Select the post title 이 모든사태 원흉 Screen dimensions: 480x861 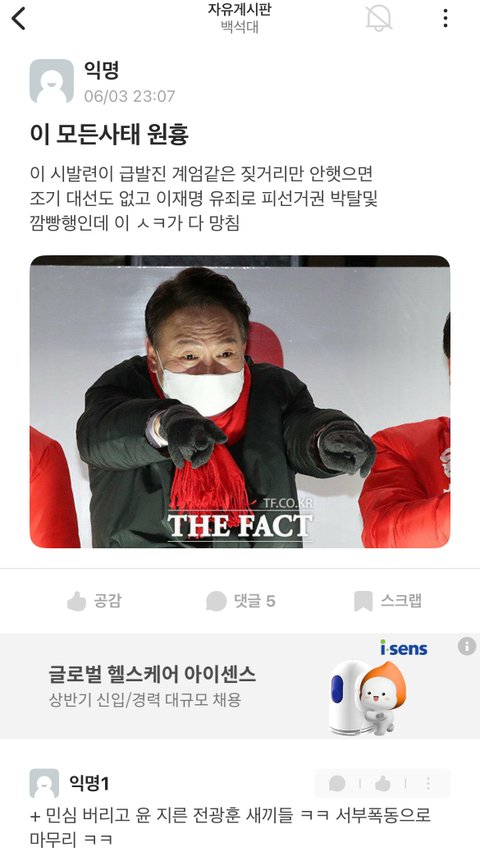[109, 134]
